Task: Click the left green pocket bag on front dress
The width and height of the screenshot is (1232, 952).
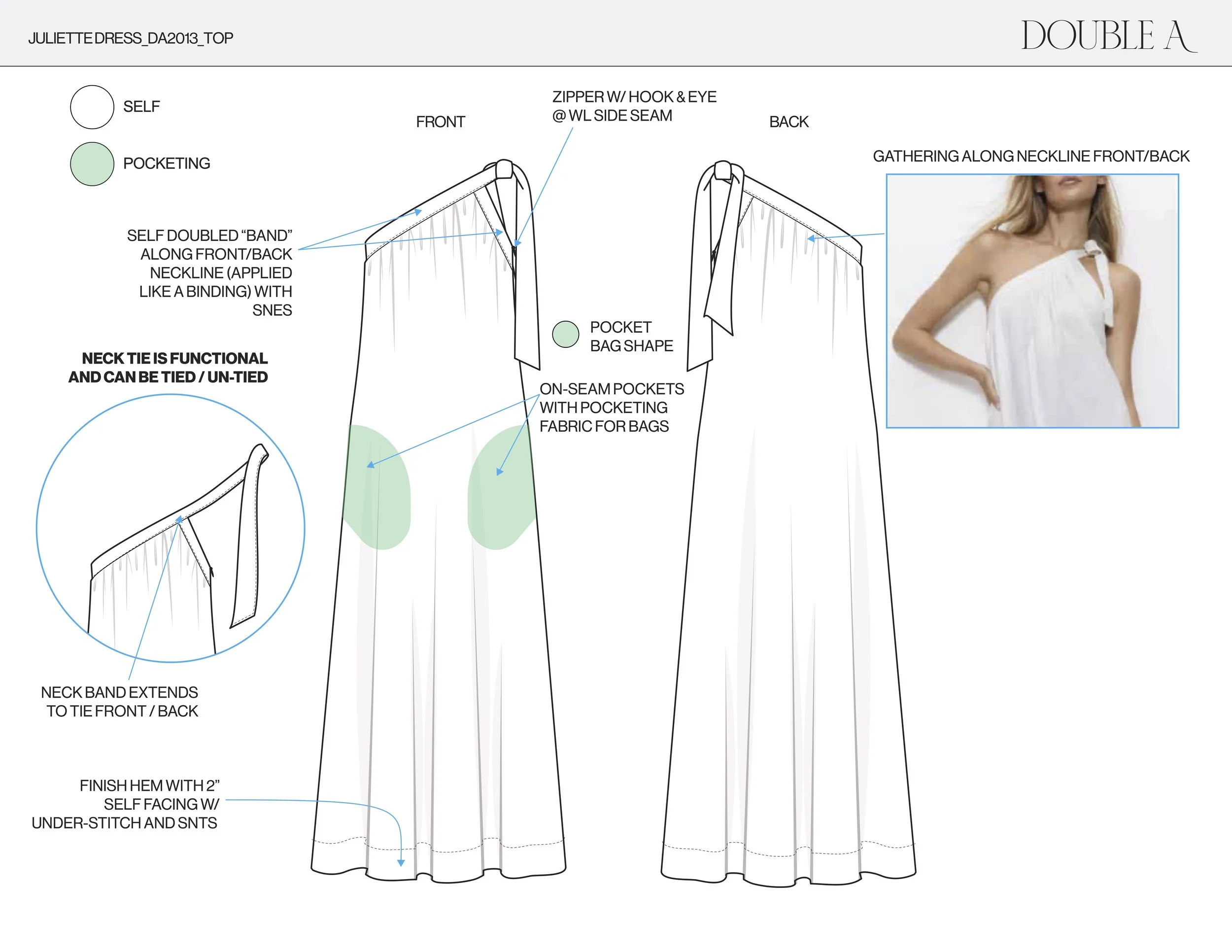Action: tap(377, 488)
